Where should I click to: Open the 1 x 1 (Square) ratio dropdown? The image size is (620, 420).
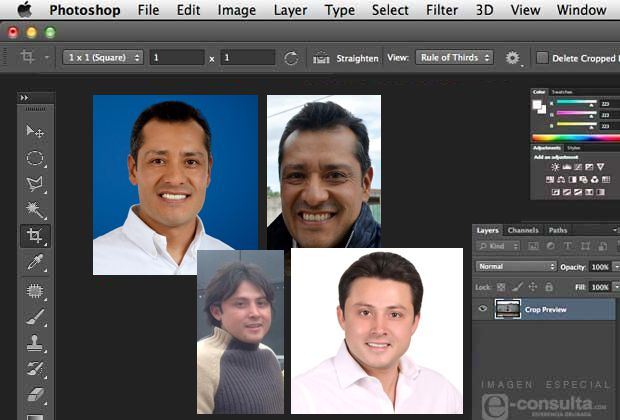[103, 58]
